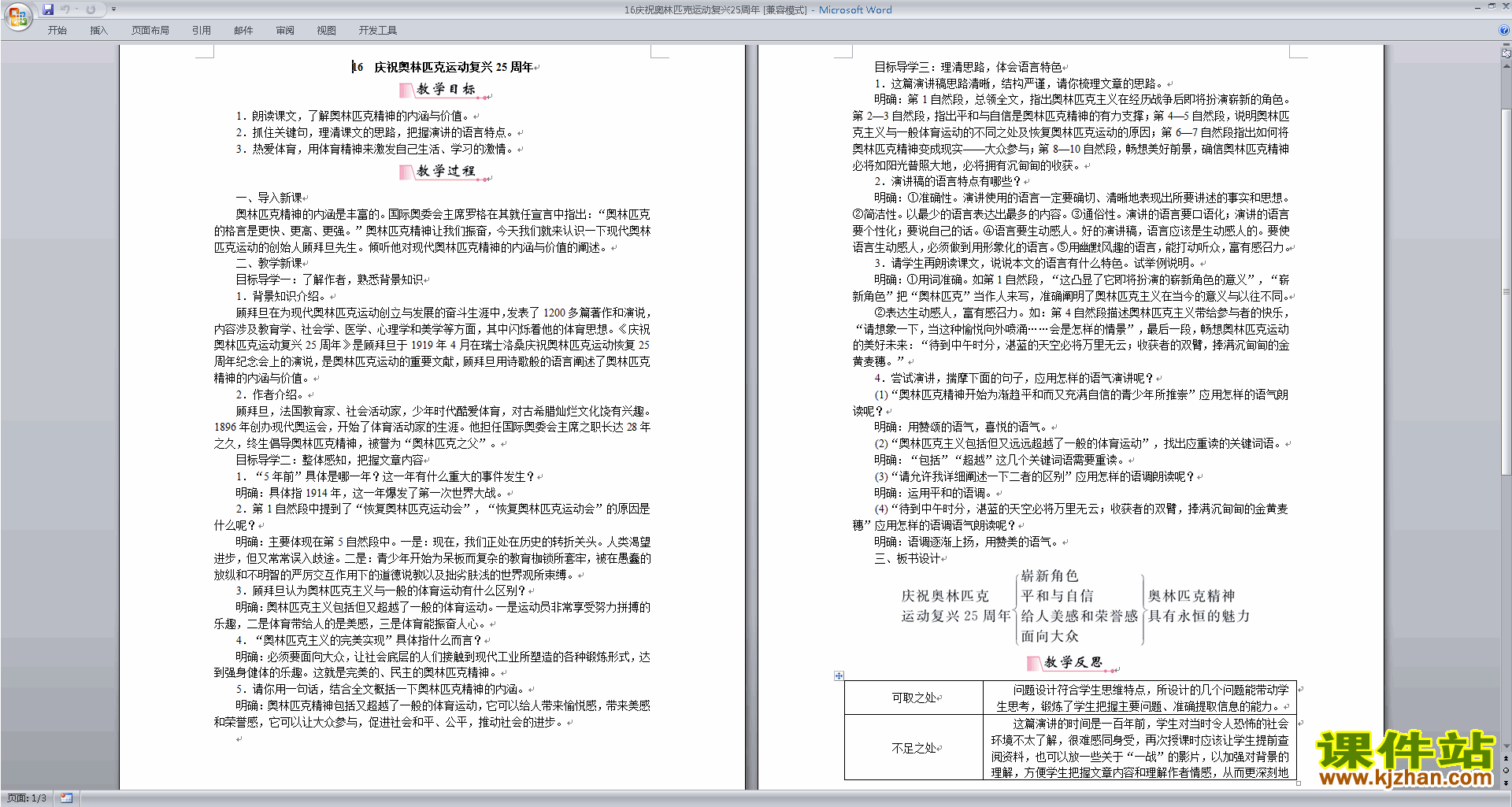
Task: Open the 开发工具 tab
Action: point(377,30)
